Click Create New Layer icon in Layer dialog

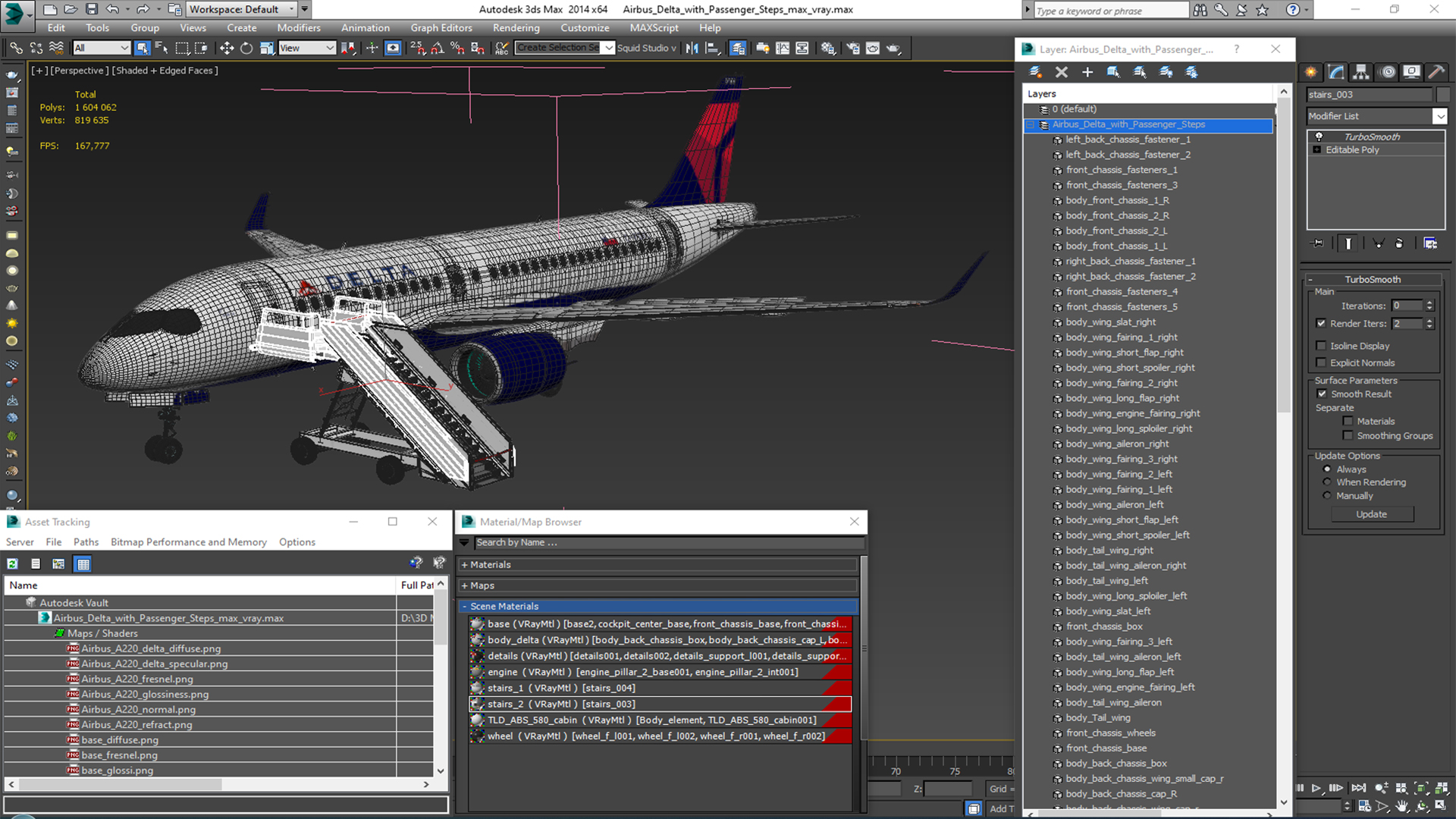pyautogui.click(x=1035, y=72)
